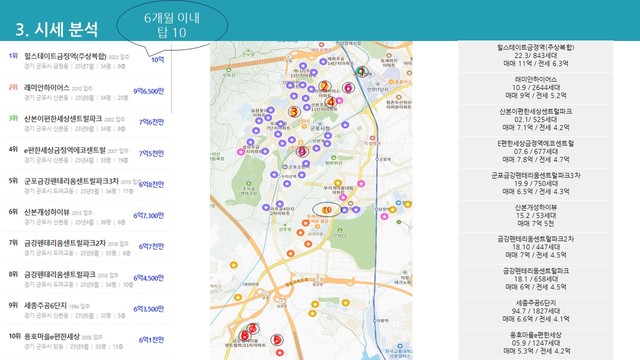The height and width of the screenshot is (360, 640).
Task: Select 9위 세종주공6단지 entry
Action: coord(86,310)
